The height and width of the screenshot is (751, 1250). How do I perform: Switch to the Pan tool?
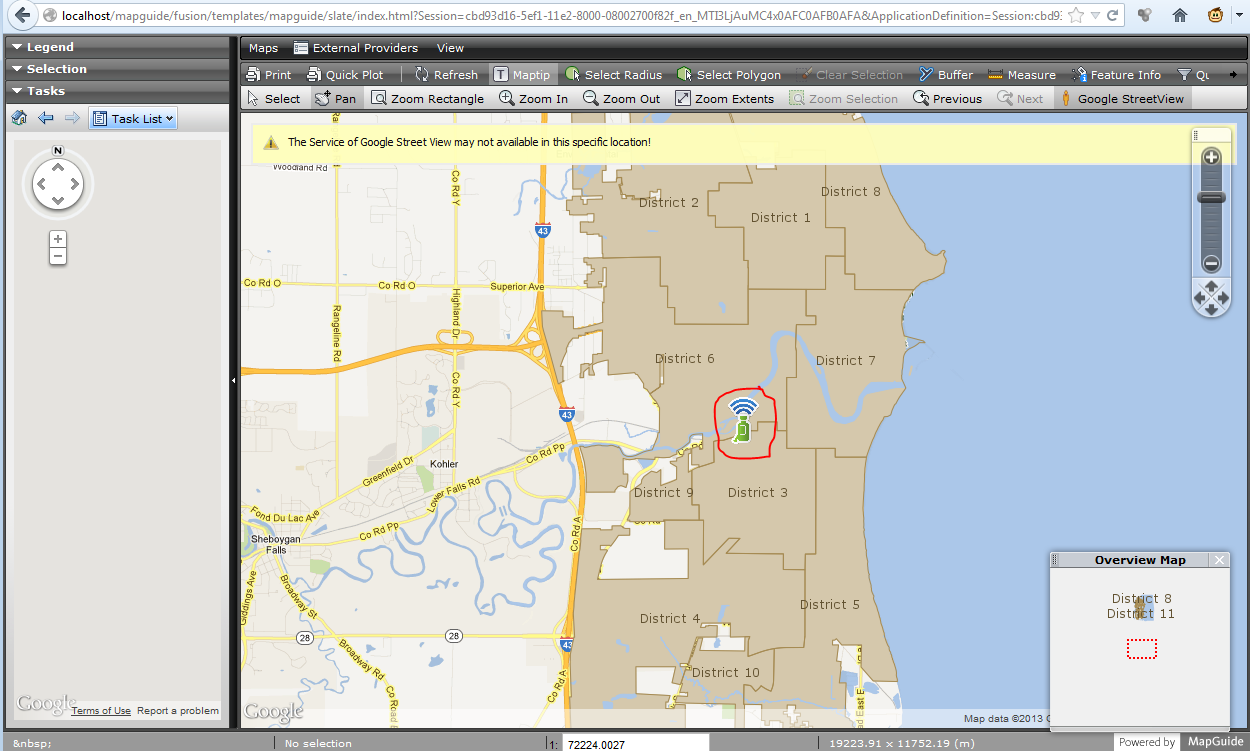[337, 98]
